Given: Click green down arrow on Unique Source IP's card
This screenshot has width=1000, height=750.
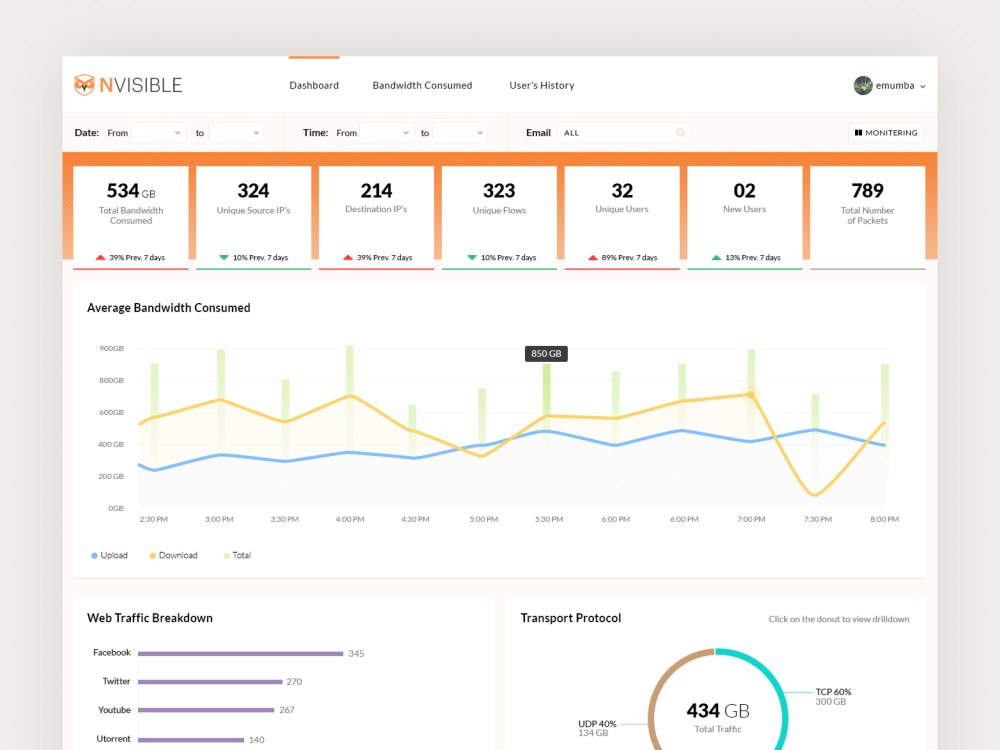Looking at the screenshot, I should coord(224,258).
